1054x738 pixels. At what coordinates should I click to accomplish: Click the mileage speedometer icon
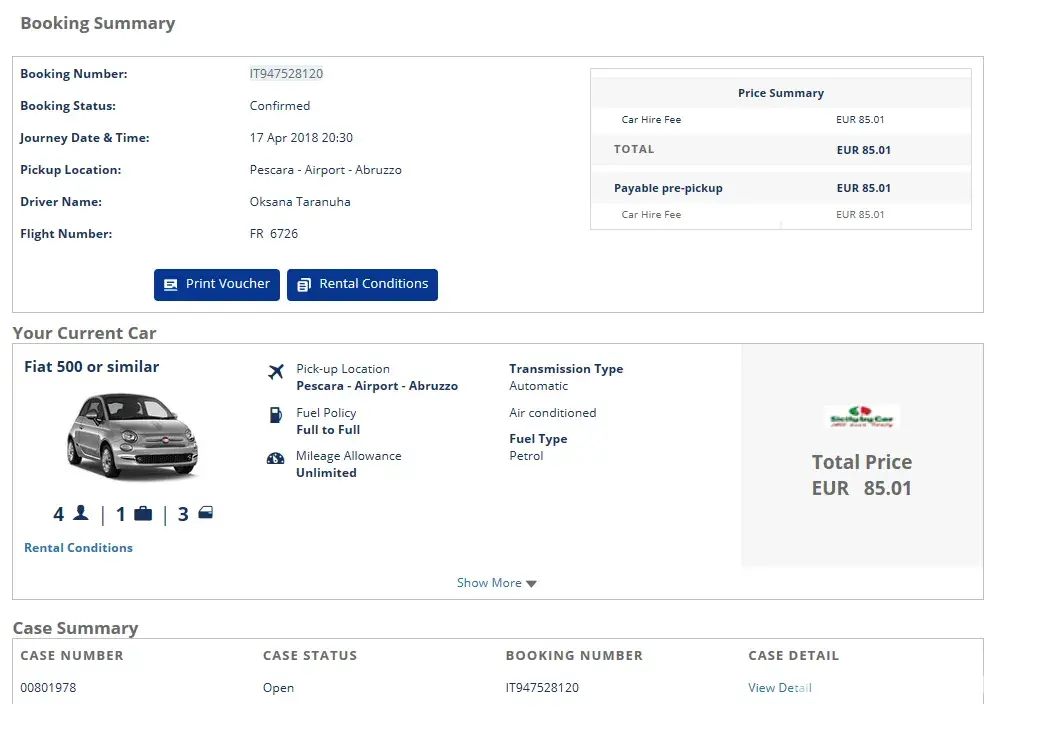point(275,459)
